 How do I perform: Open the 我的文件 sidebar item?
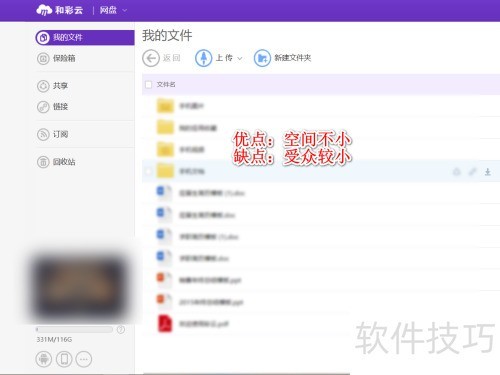pyautogui.click(x=85, y=37)
